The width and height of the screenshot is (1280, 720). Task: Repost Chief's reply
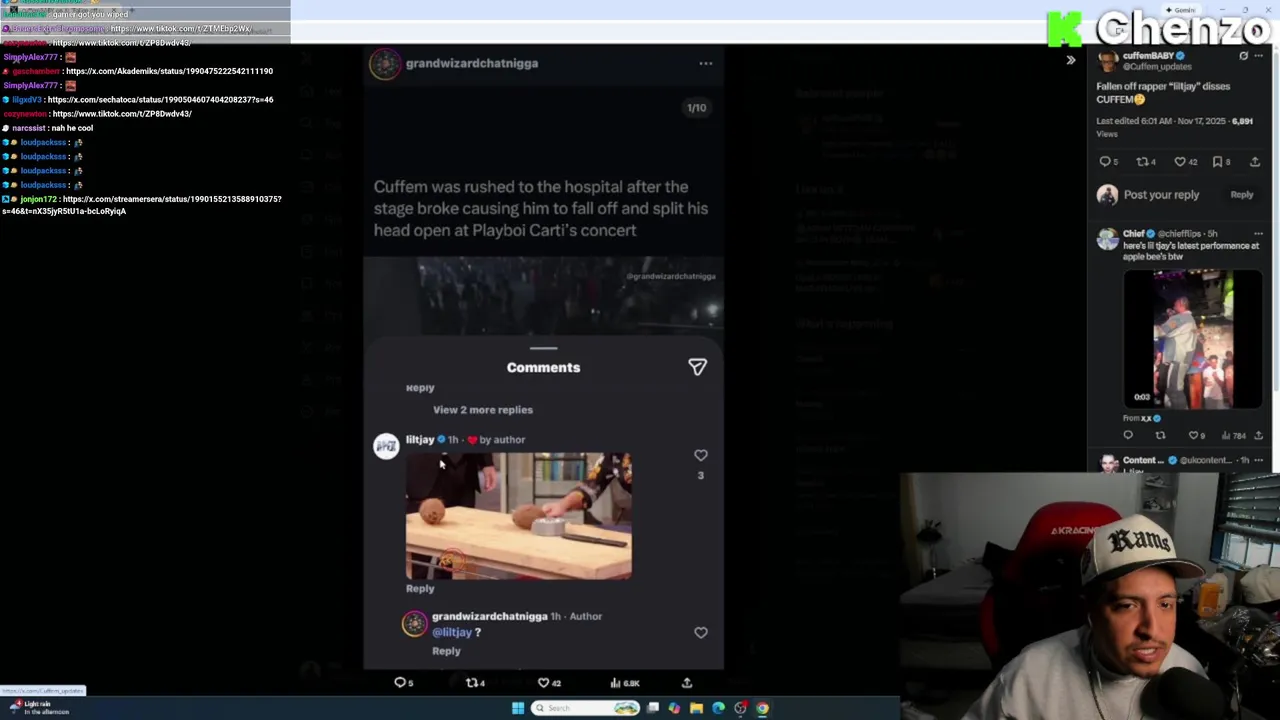1160,436
